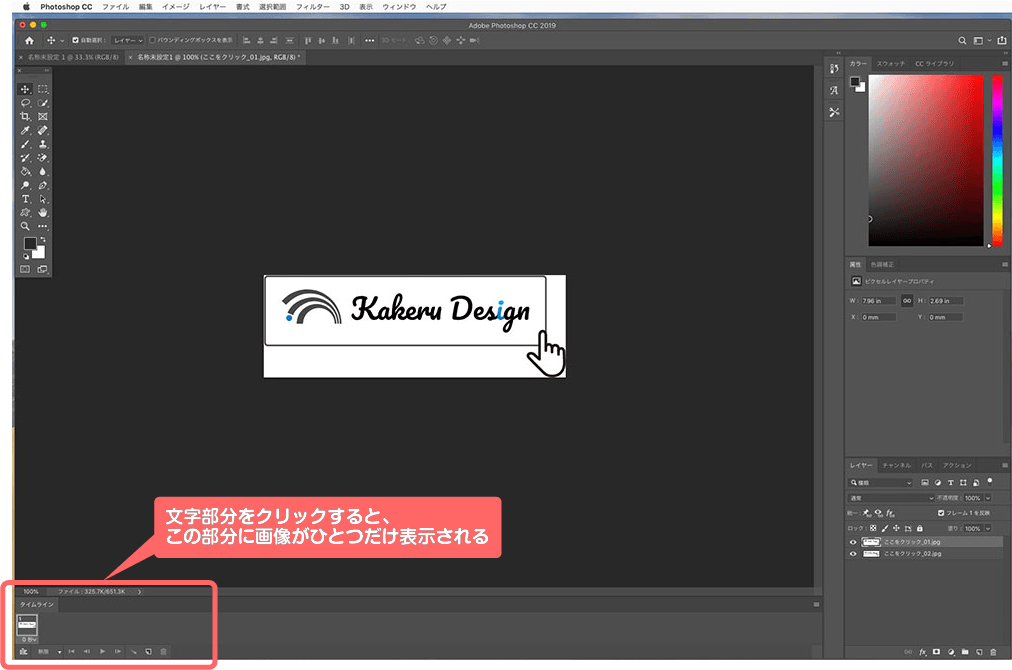Select the Zoom tool
Image resolution: width=1012 pixels, height=670 pixels.
click(25, 226)
